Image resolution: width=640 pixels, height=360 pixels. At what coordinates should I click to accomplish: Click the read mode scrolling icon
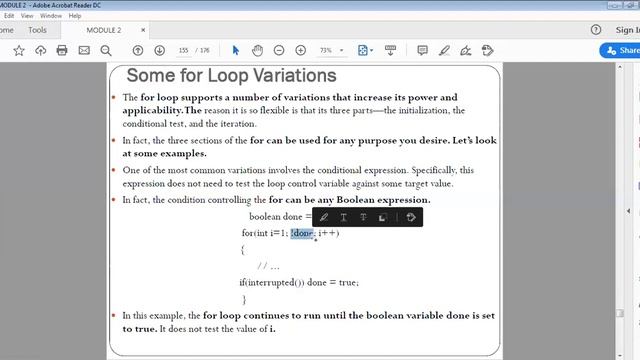click(390, 50)
